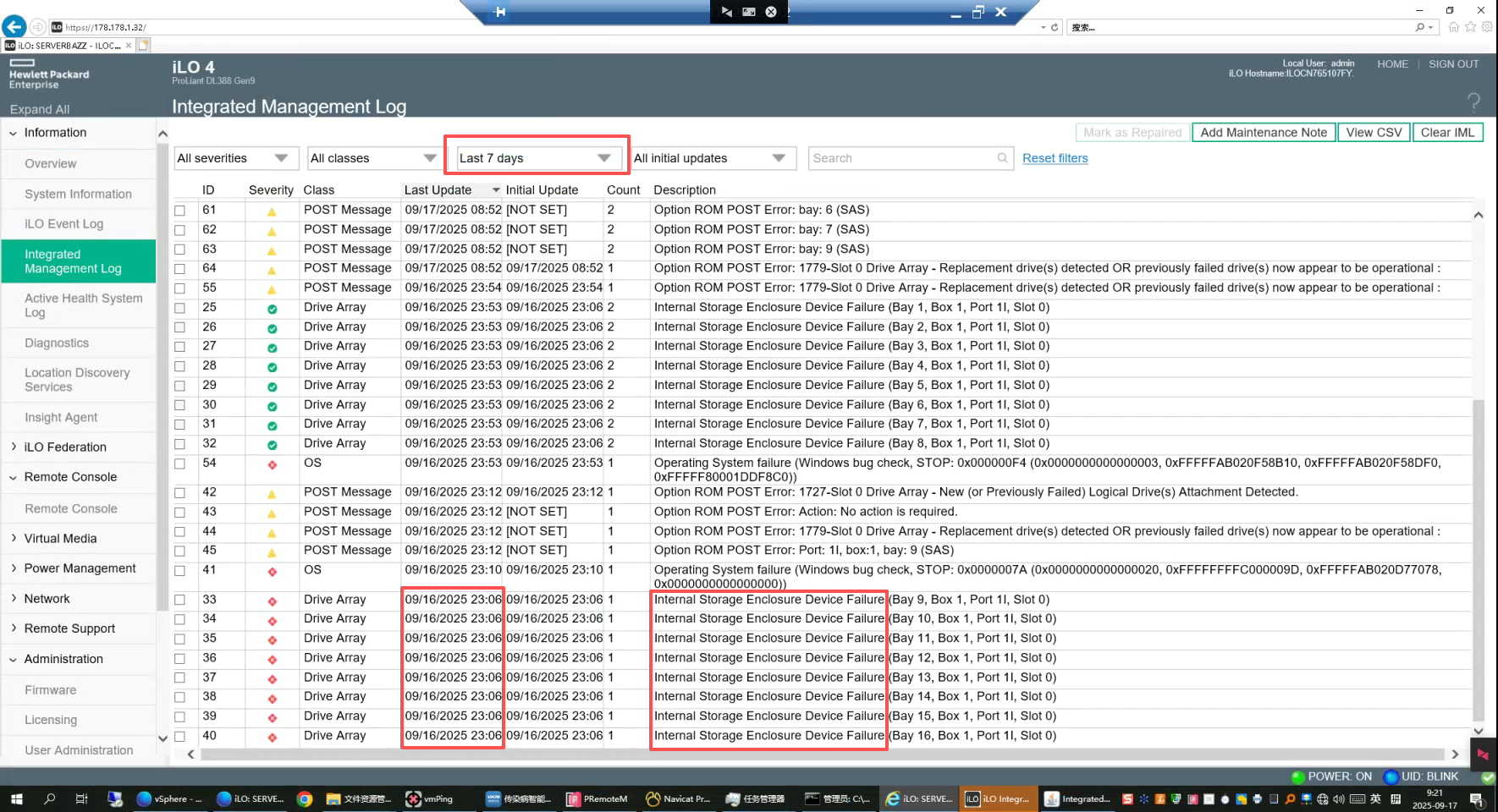Check the checkbox for event ID 61
The height and width of the screenshot is (812, 1498).
tap(180, 211)
